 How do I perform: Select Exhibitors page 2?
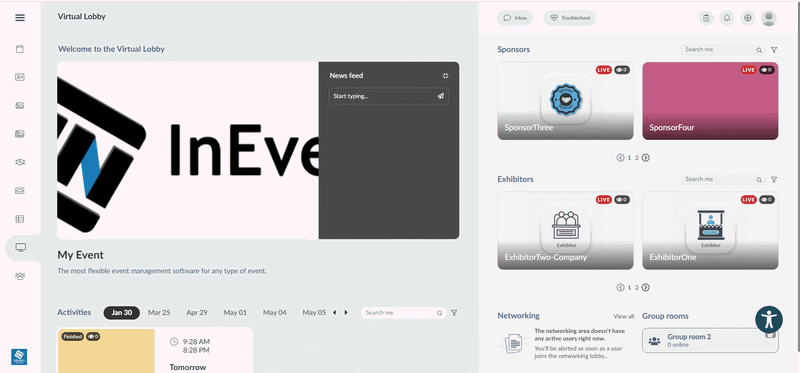click(x=637, y=287)
